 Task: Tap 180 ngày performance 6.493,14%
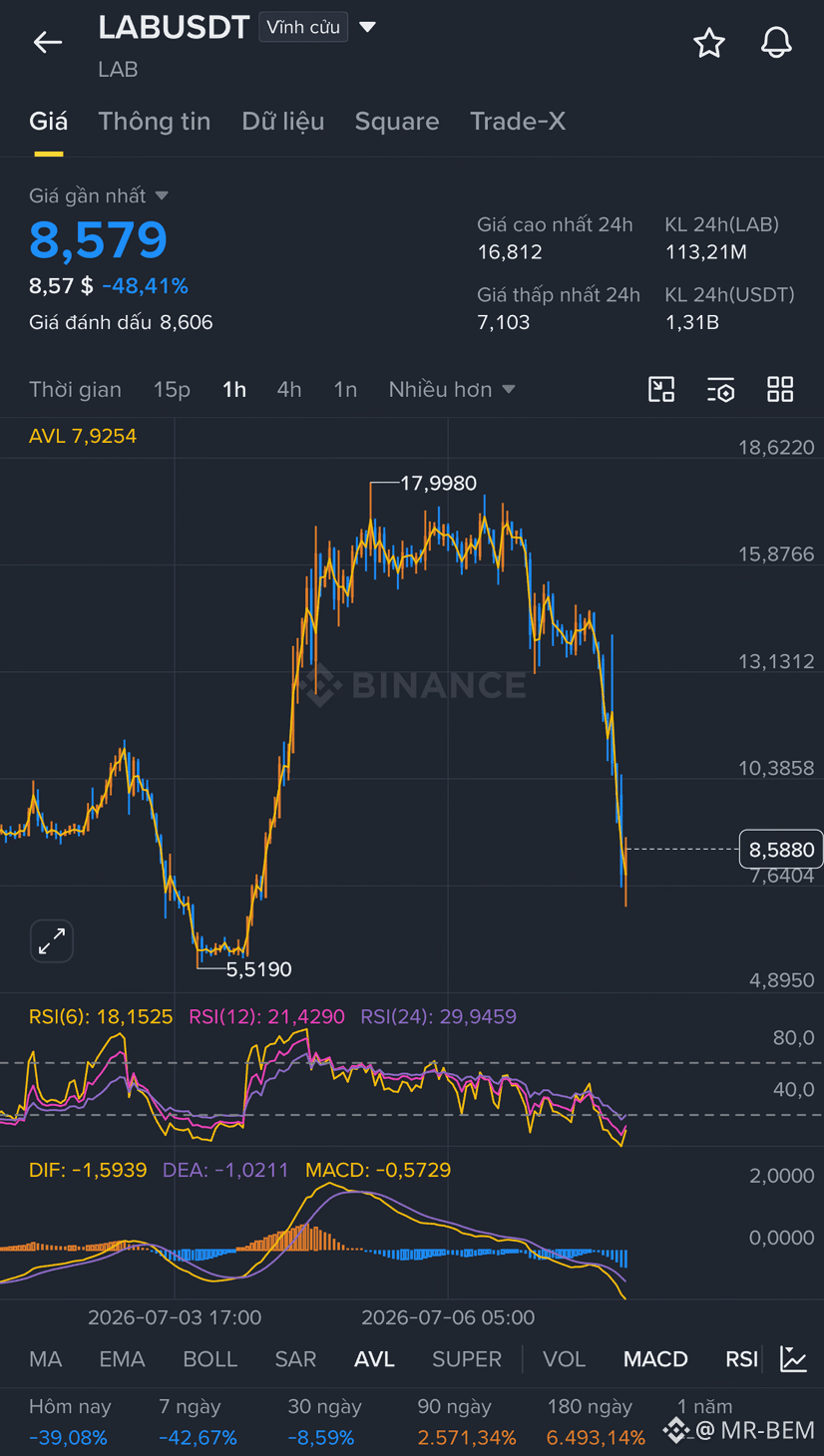596,1437
